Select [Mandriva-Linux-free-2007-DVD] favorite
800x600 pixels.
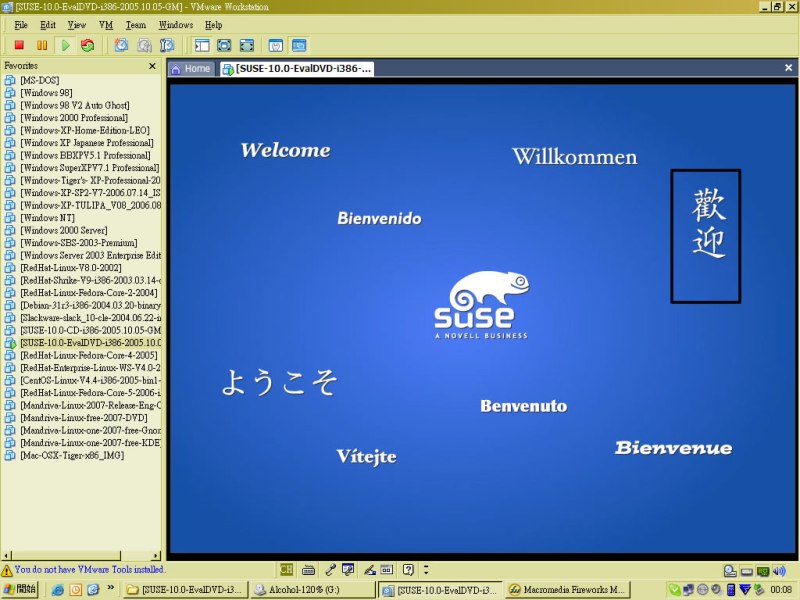tap(84, 418)
